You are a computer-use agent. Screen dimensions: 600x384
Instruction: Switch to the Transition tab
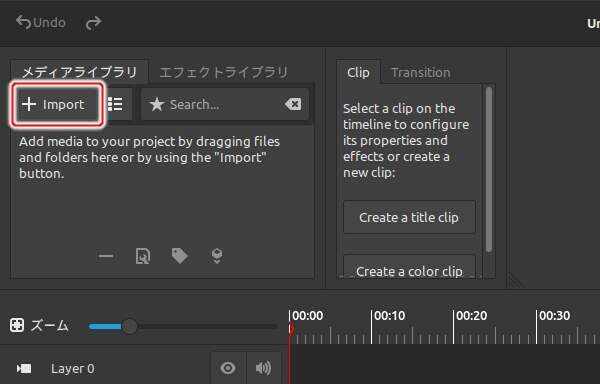pos(421,72)
